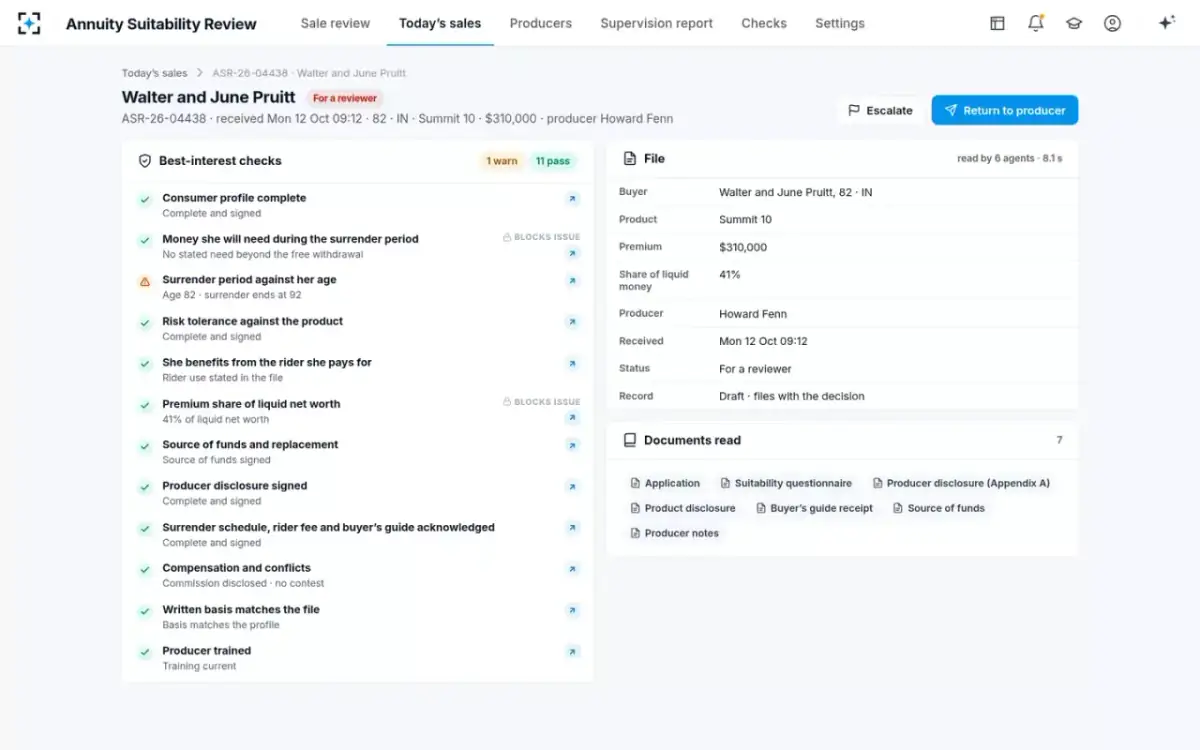Viewport: 1200px width, 750px height.
Task: Select the Surrender period against her age check
Action: (357, 287)
